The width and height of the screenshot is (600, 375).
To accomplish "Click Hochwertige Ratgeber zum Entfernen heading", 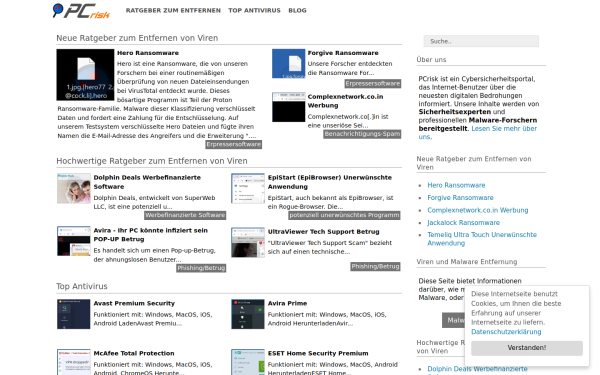I will tap(152, 161).
